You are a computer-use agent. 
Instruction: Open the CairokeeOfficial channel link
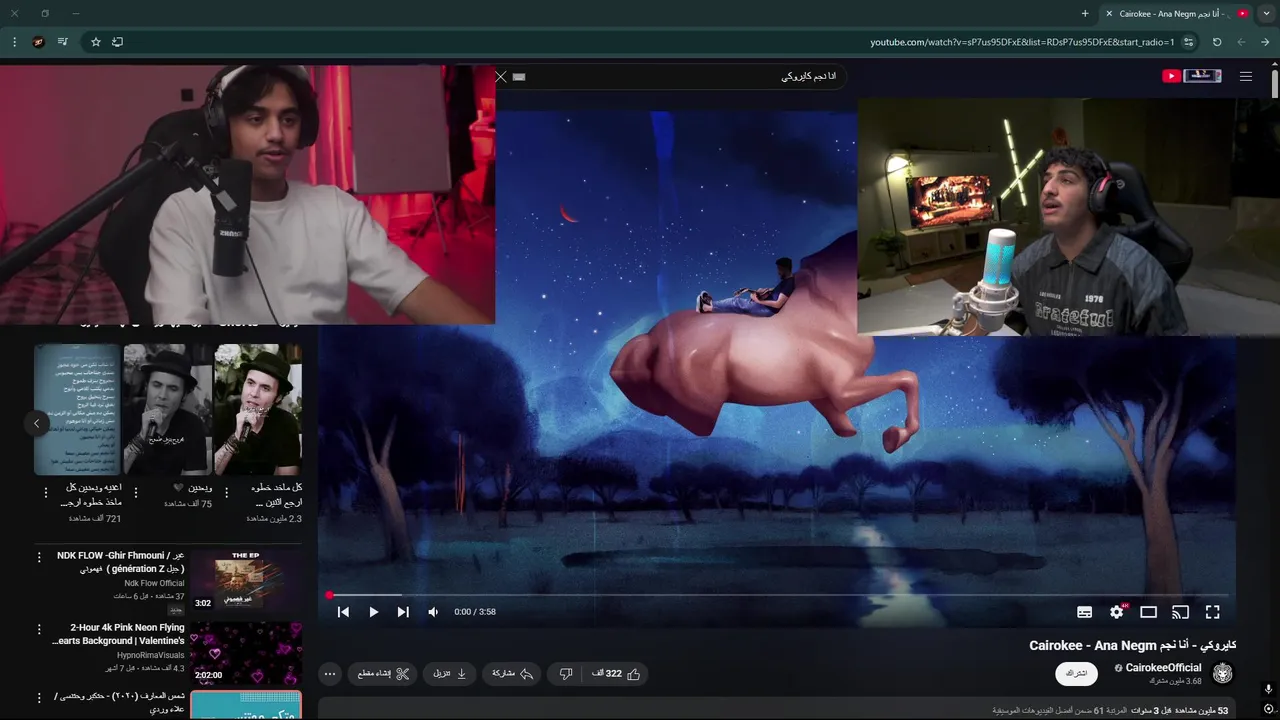pyautogui.click(x=1163, y=668)
